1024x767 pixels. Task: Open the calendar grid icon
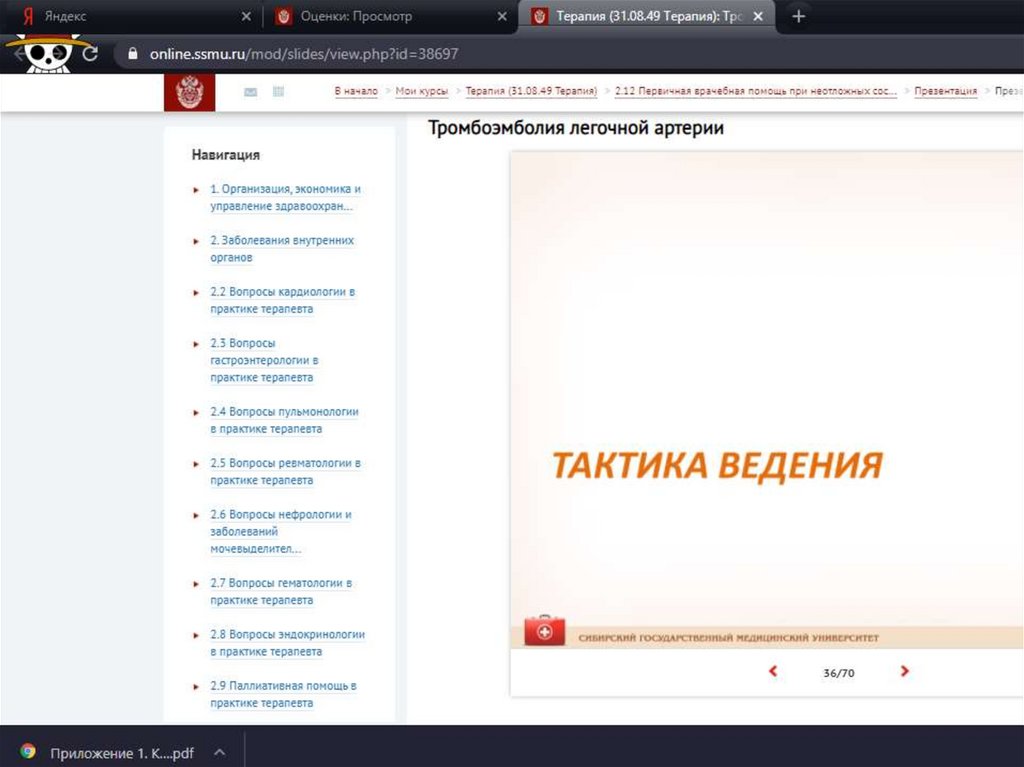[x=278, y=91]
